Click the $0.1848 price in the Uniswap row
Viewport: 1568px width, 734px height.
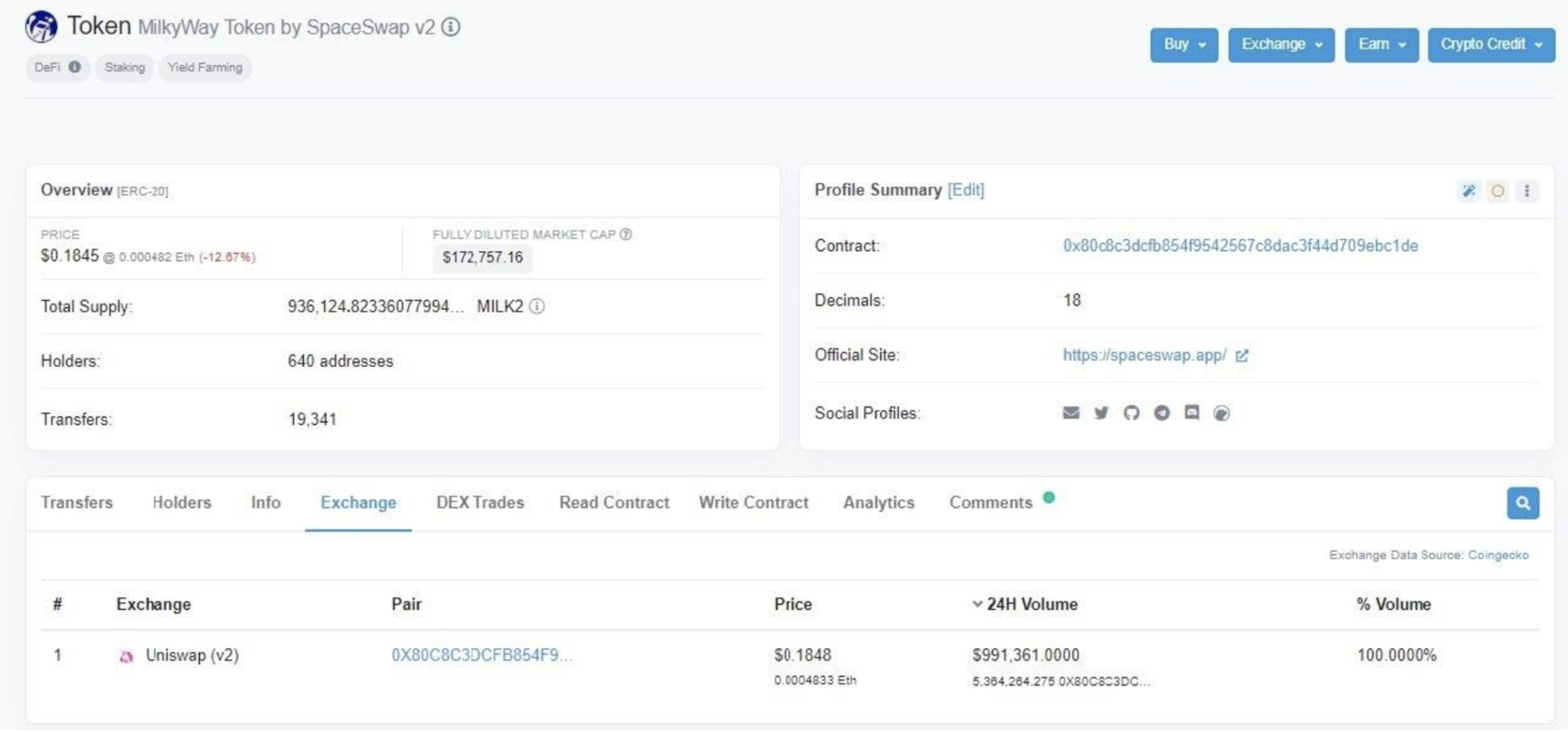point(803,656)
